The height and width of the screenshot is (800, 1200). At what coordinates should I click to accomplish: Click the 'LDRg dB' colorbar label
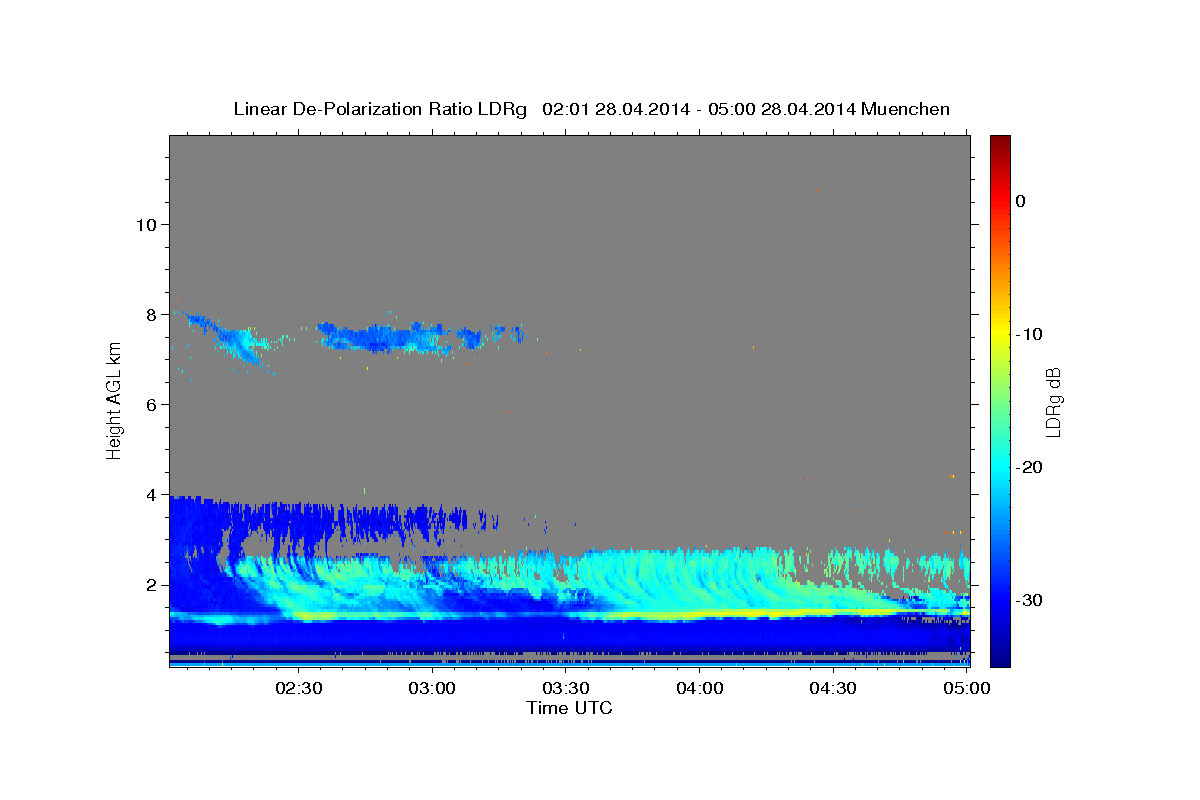pos(1053,401)
